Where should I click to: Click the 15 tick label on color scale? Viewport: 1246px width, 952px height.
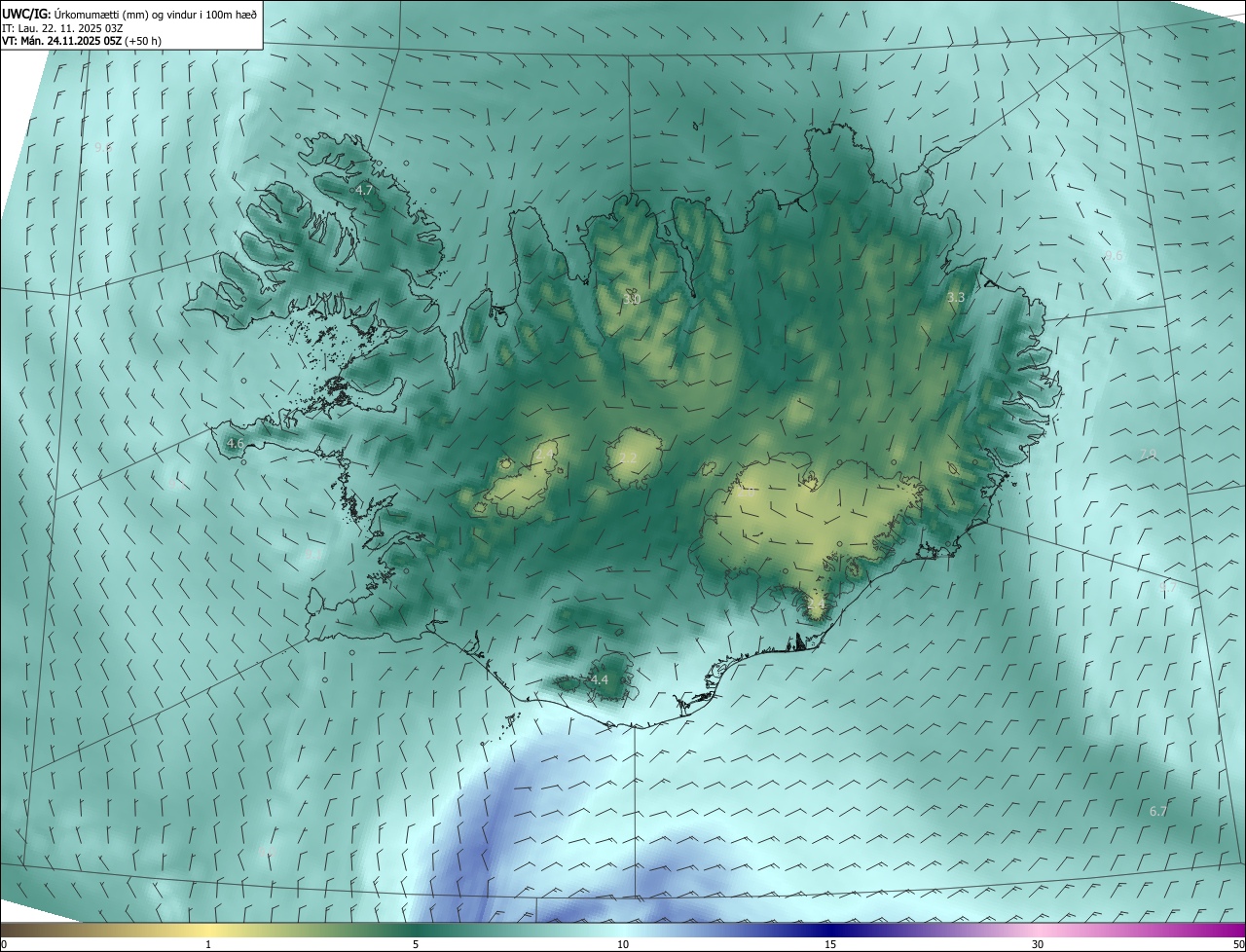(x=830, y=944)
